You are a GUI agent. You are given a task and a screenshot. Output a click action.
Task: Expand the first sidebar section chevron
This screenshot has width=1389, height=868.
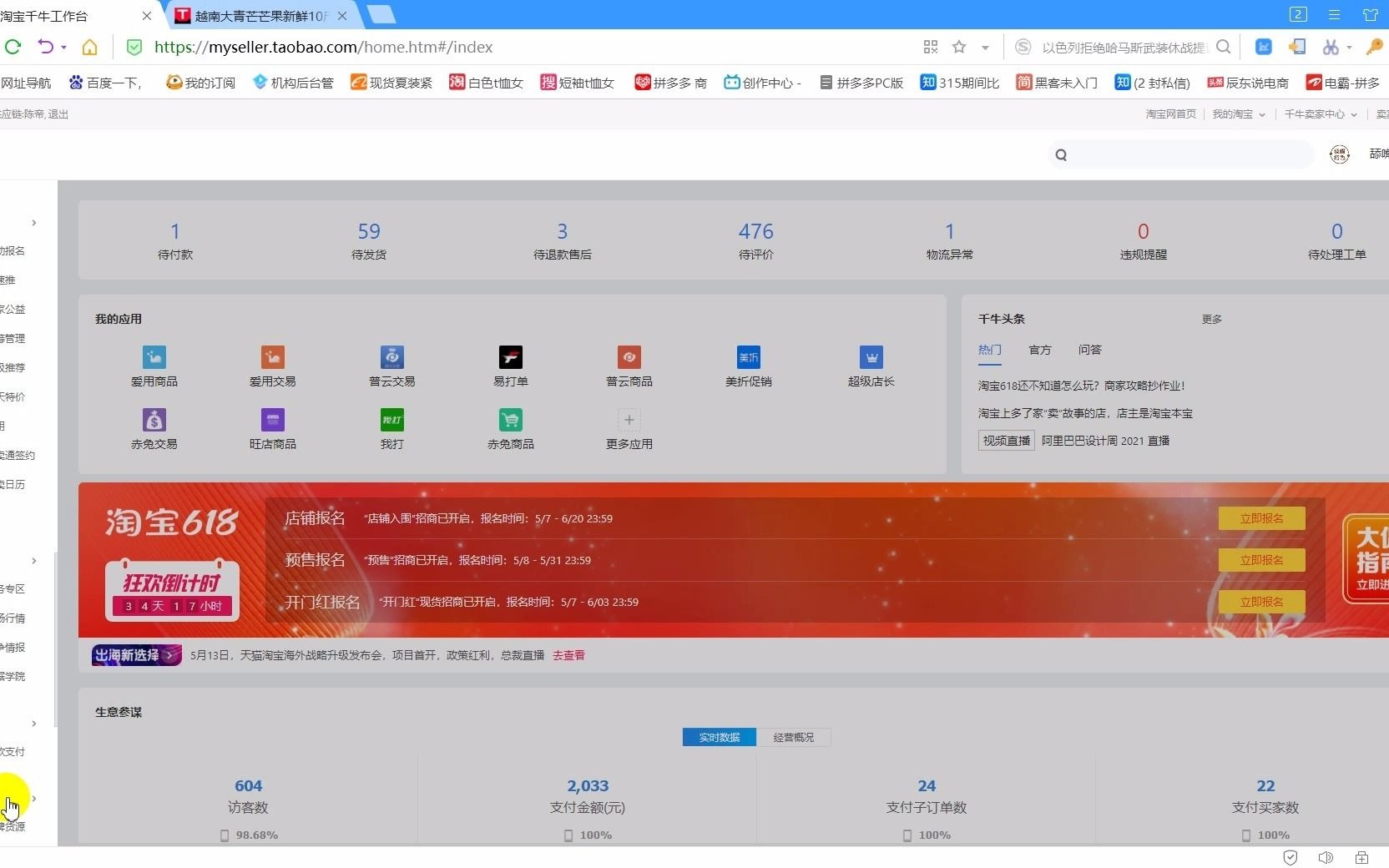tap(33, 223)
